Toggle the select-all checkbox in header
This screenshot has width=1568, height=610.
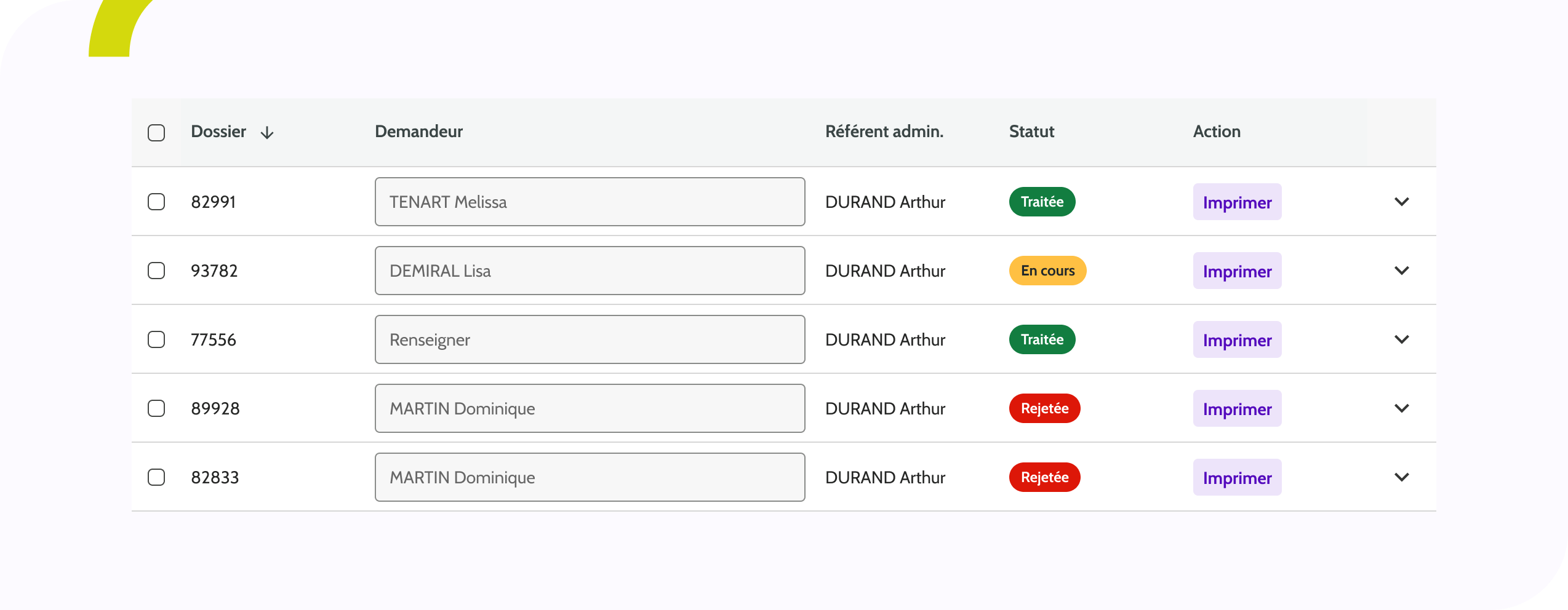tap(156, 133)
